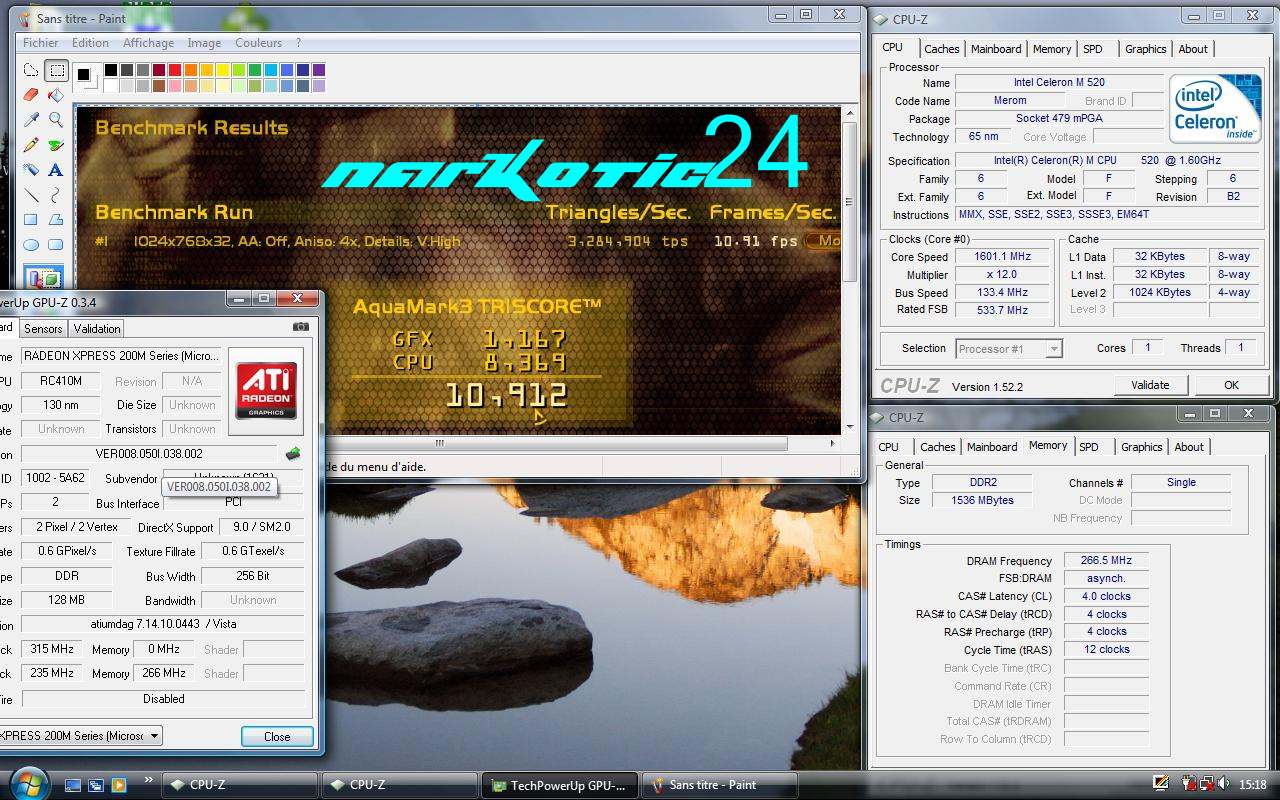
Task: Choose the Ellipse shape tool
Action: 31,246
